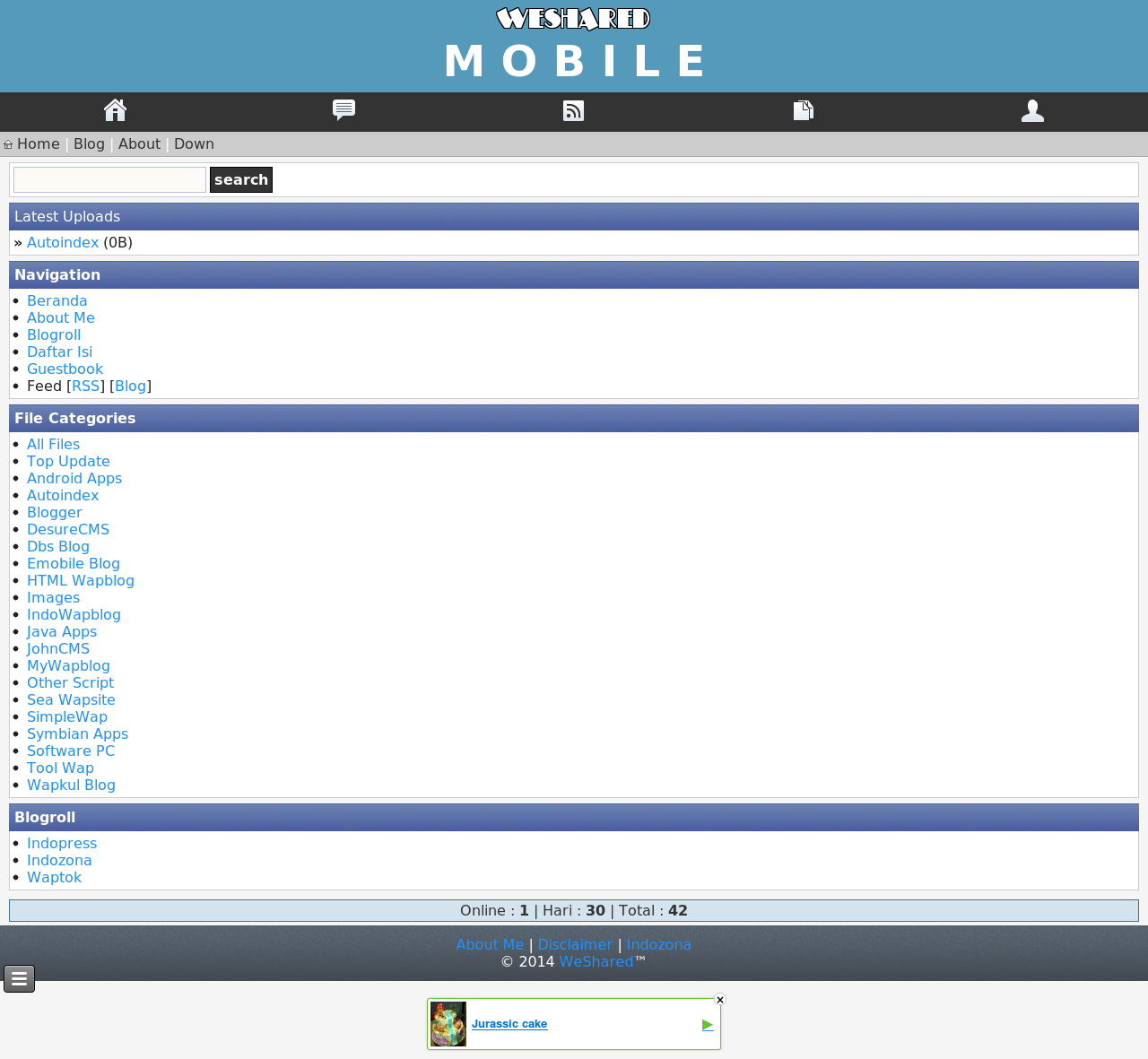Close the Jurassic cake advertisement
This screenshot has width=1148, height=1059.
pyautogui.click(x=719, y=1000)
